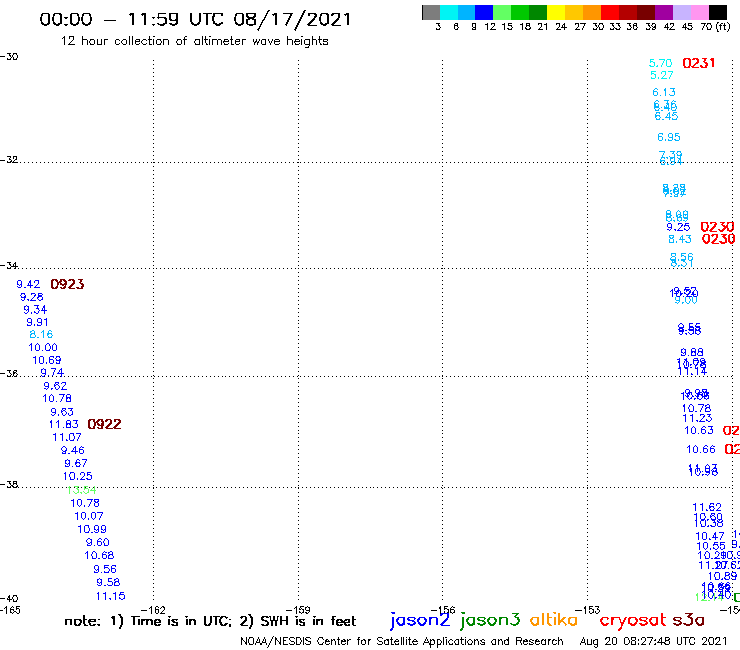Click the wave height value '10.99'
The image size is (740, 650).
(x=92, y=529)
